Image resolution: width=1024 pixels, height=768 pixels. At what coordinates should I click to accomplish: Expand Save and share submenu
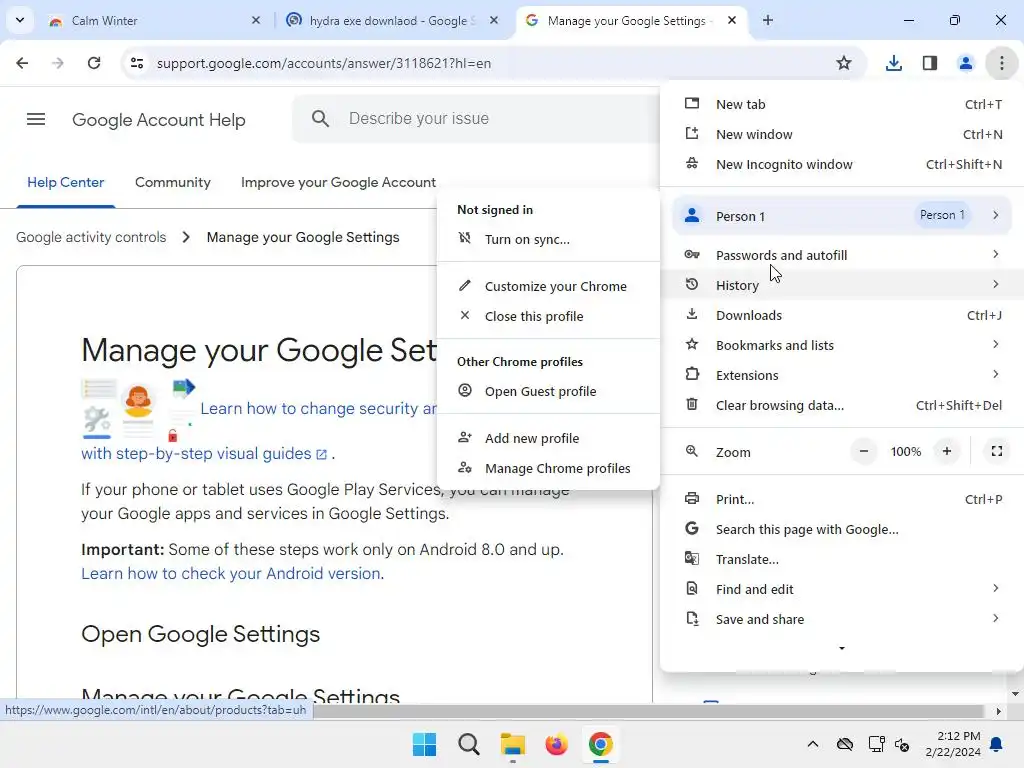pyautogui.click(x=842, y=619)
